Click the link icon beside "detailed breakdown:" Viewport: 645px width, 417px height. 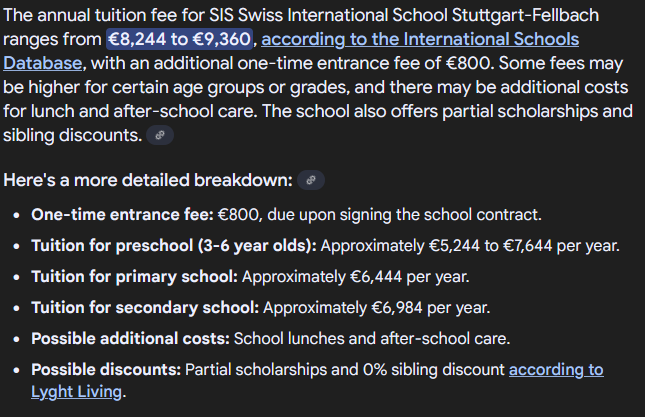point(311,181)
